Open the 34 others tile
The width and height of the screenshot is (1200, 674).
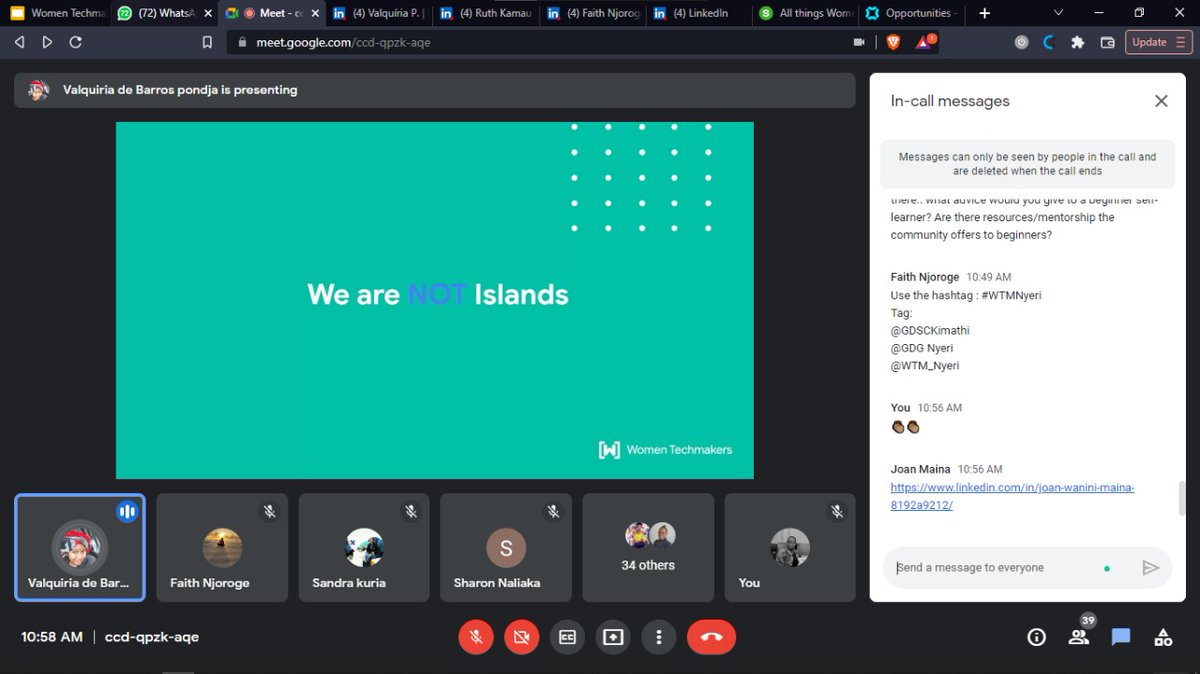(x=648, y=547)
